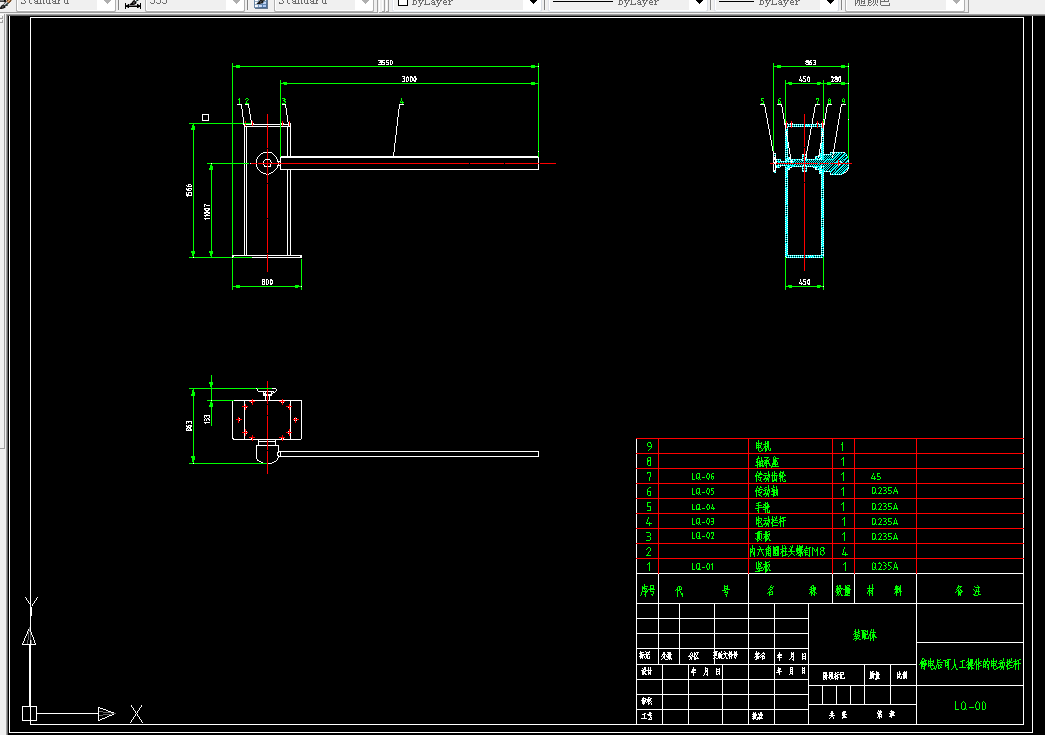This screenshot has width=1045, height=735.
Task: Click the drawing title 停电后可人工操作的电动栏杆
Action: (970, 664)
